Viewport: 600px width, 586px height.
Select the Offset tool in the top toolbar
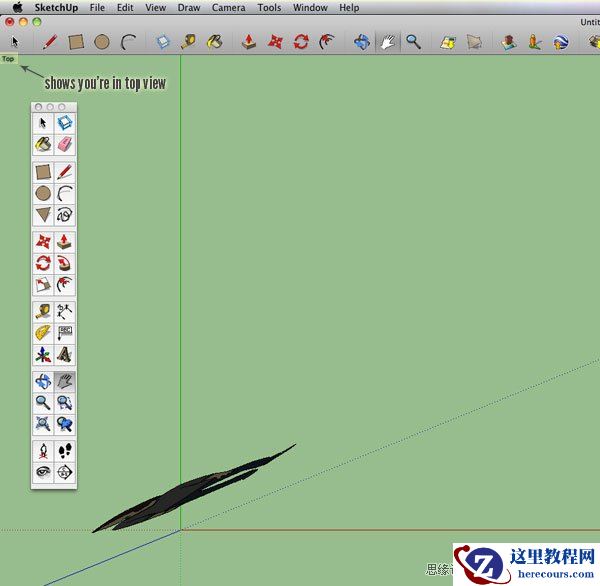pos(327,42)
